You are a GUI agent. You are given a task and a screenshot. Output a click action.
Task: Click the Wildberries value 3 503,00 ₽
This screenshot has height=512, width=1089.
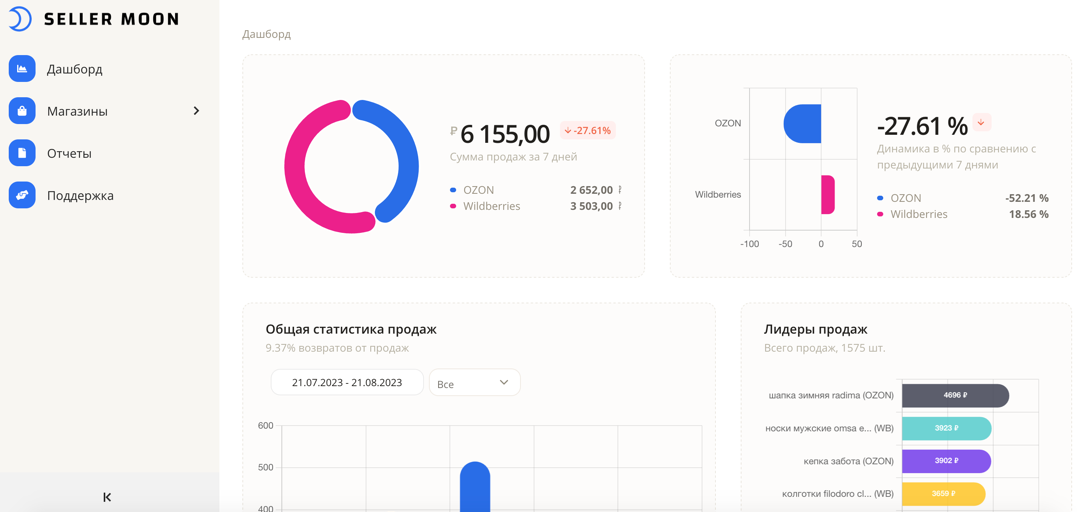(x=596, y=206)
